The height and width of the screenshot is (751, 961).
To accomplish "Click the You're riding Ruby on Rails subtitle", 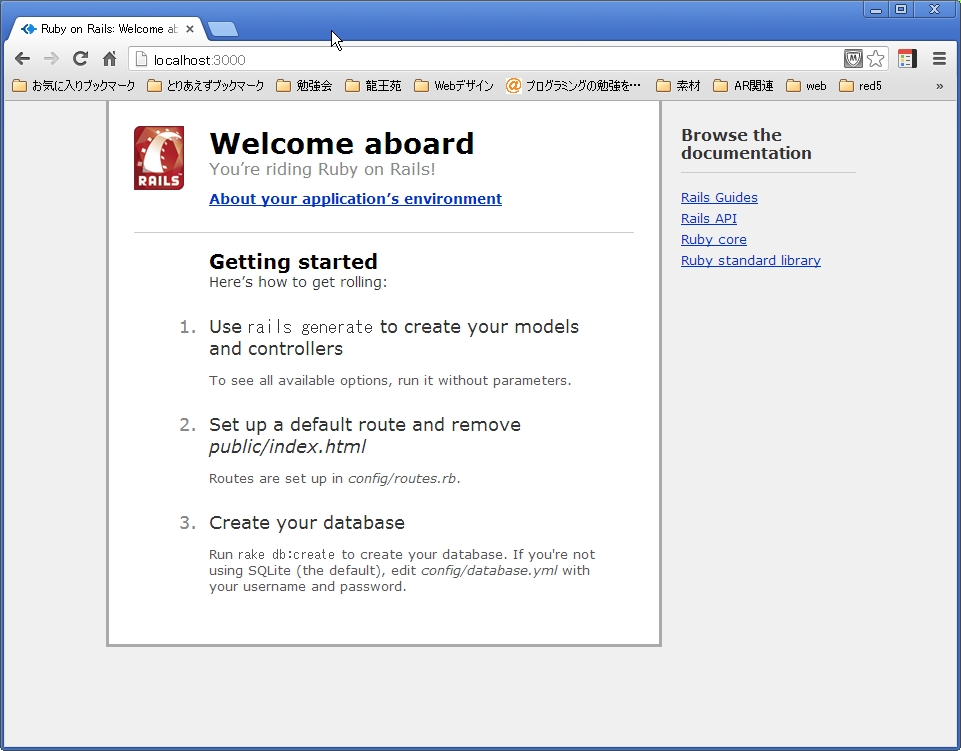I will [x=322, y=169].
